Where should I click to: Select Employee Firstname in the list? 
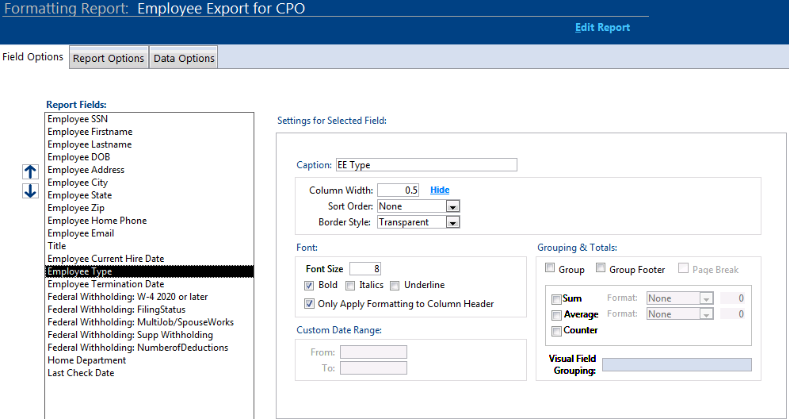[x=149, y=132]
